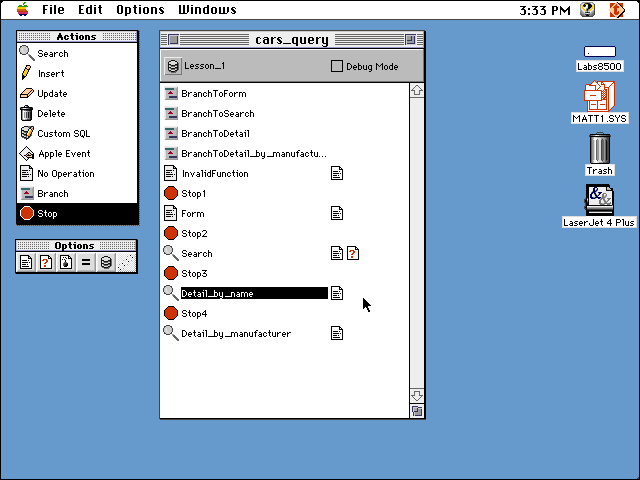Select the Search action in Actions palette

click(x=77, y=53)
